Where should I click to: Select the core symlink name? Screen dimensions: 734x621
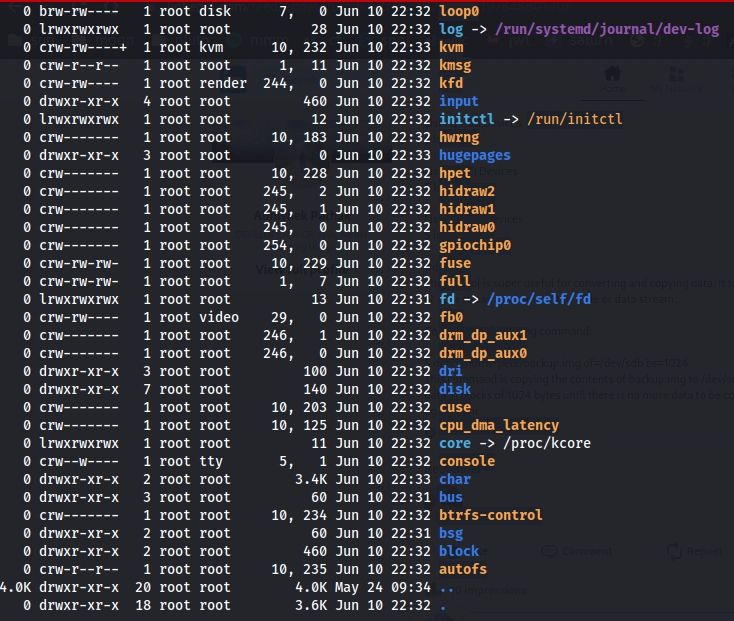click(455, 444)
